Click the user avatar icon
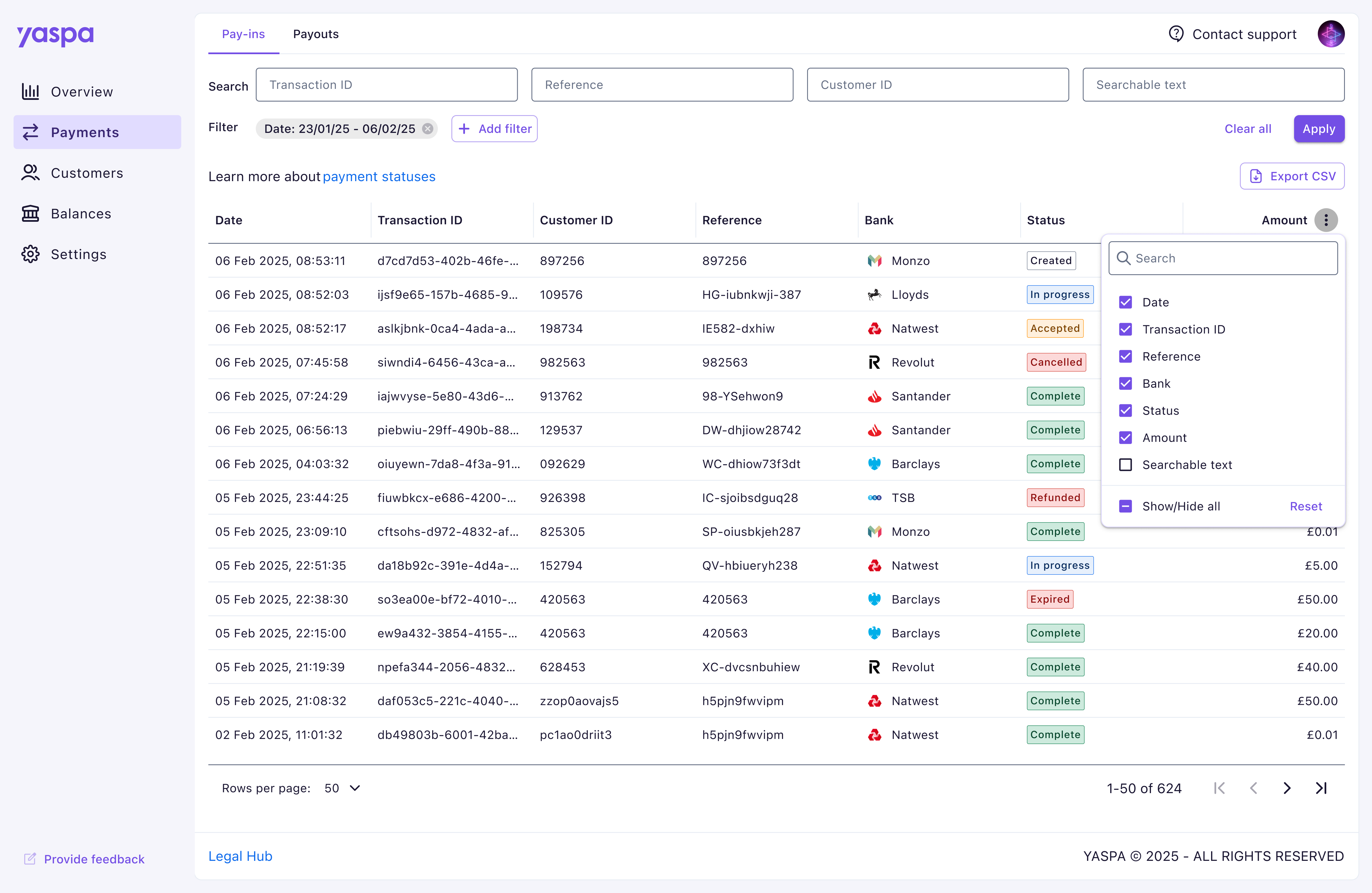 point(1331,34)
